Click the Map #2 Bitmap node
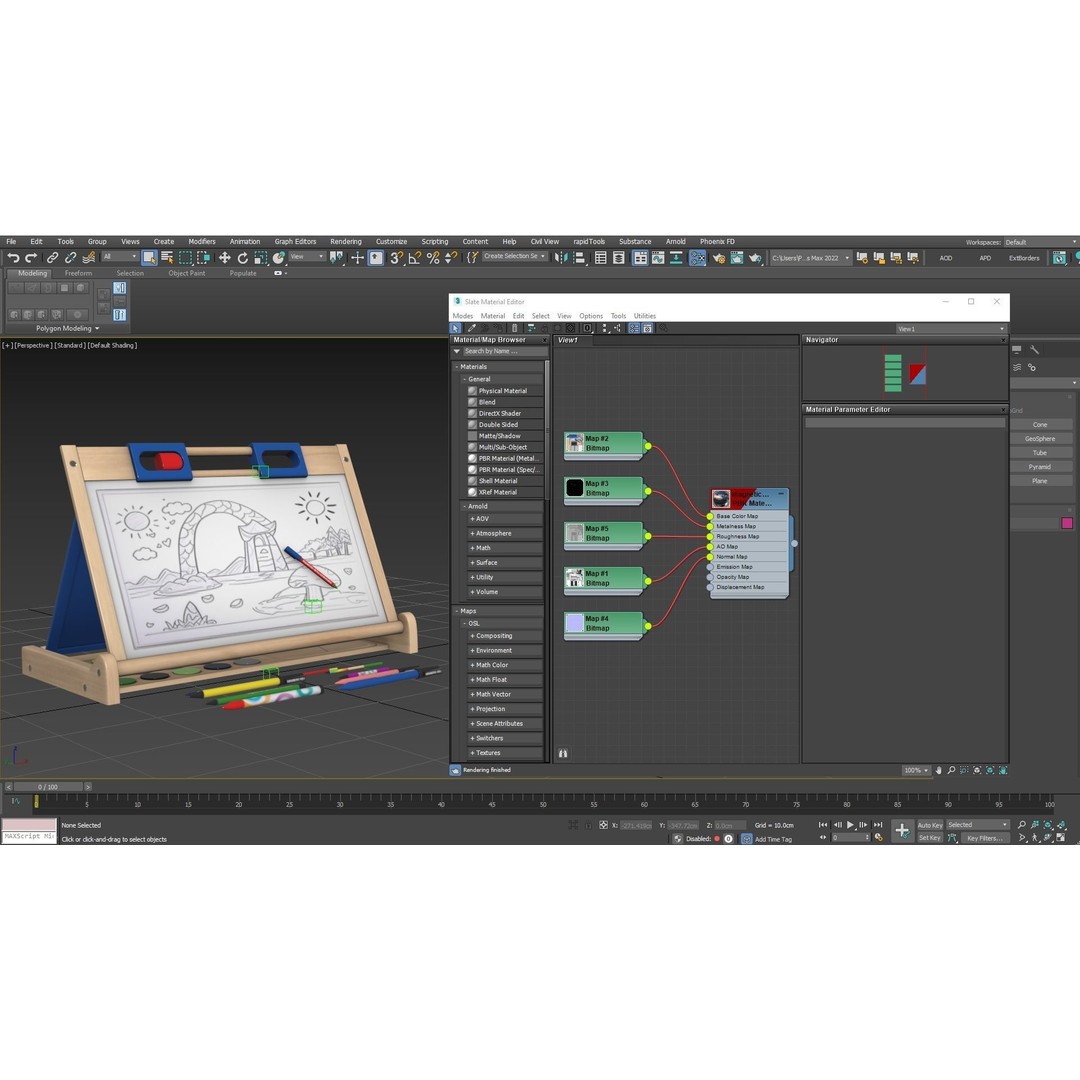This screenshot has height=1080, width=1080. pos(604,444)
